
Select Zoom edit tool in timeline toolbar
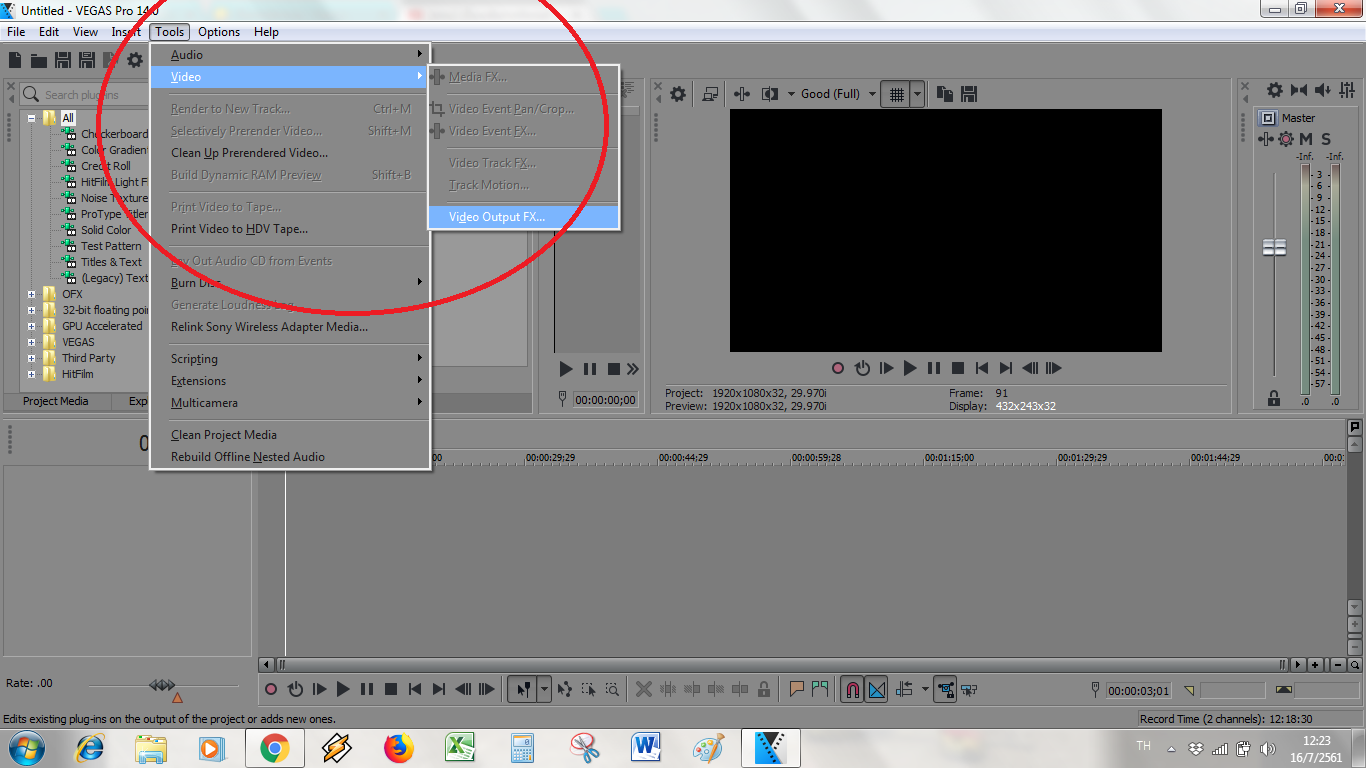[x=612, y=689]
